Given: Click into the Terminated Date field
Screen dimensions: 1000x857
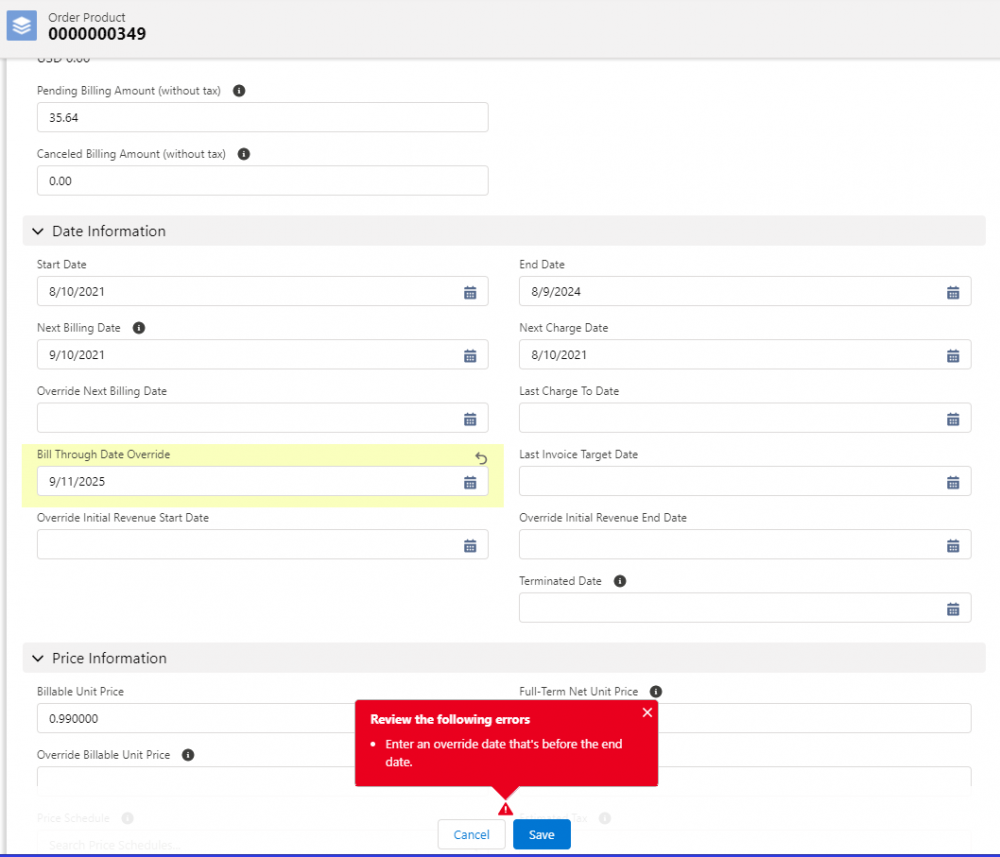Looking at the screenshot, I should 745,608.
